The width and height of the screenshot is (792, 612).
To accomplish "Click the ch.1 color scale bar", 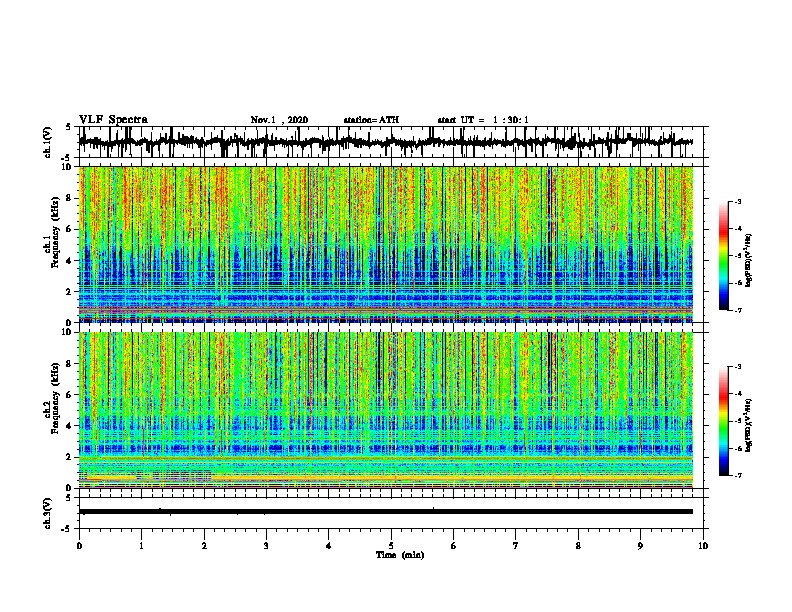I will (x=723, y=256).
